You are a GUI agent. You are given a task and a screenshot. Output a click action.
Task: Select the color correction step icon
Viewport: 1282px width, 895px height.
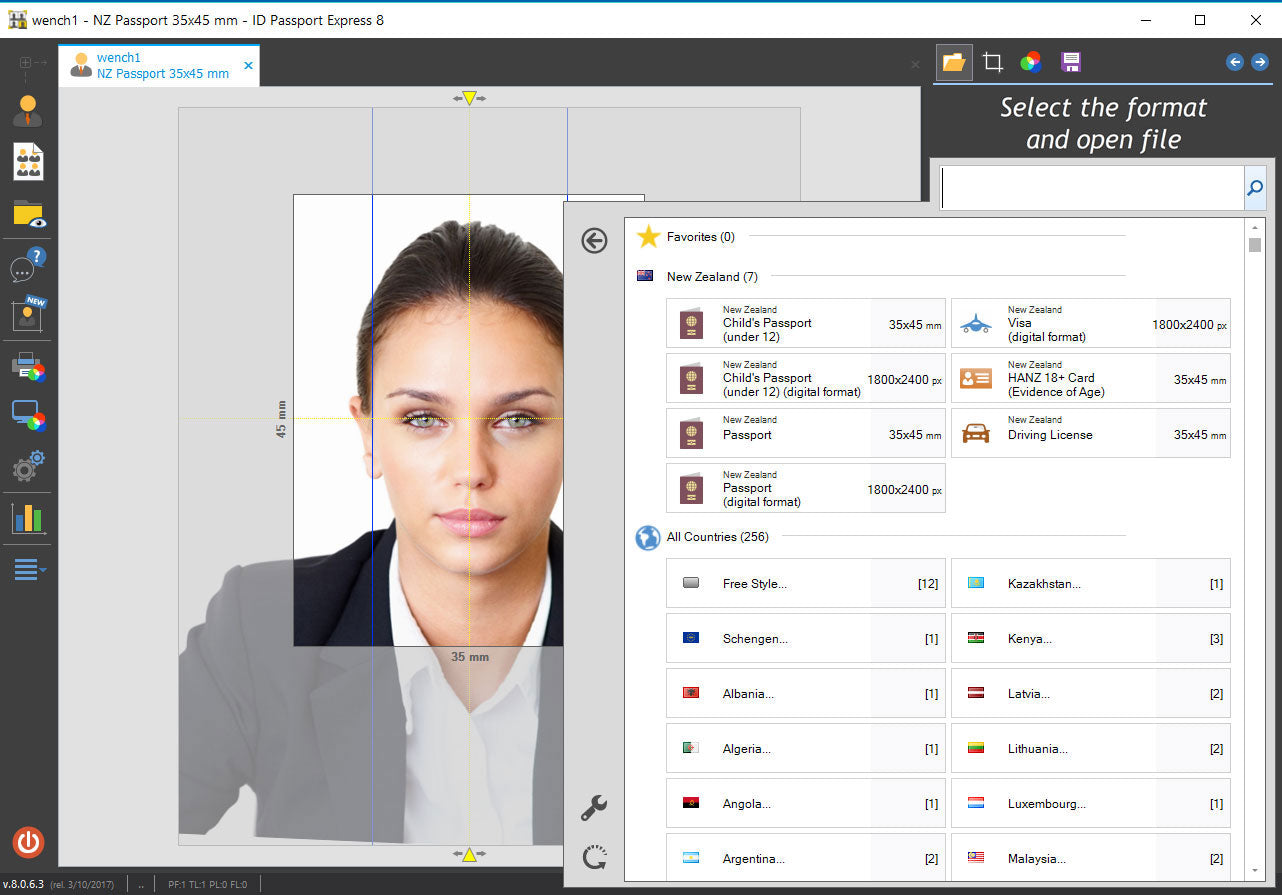1031,62
